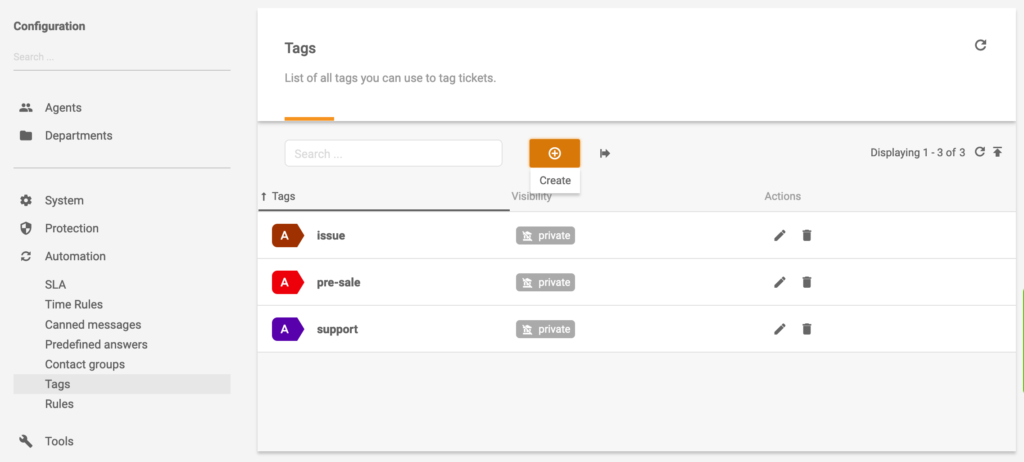Go to the Agents page
Screen dimensions: 1024x462
click(x=63, y=108)
